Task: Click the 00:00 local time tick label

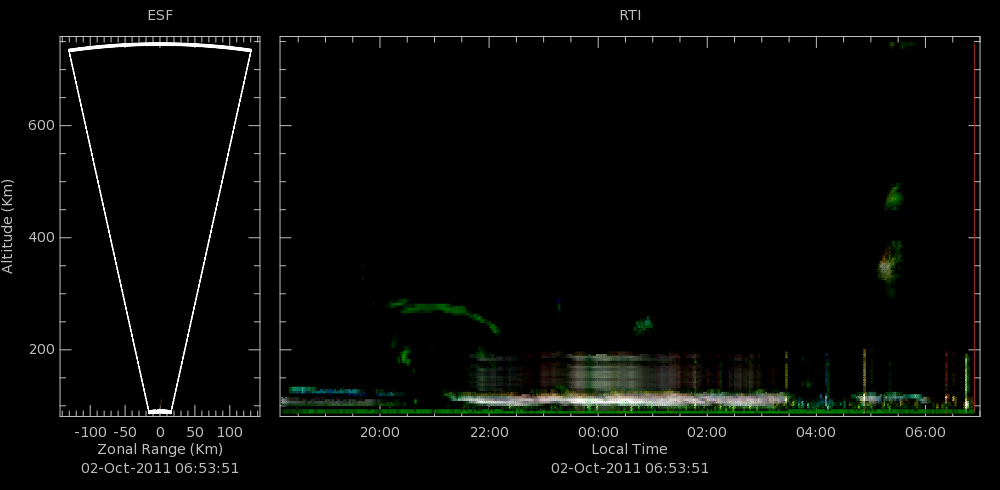Action: tap(598, 433)
